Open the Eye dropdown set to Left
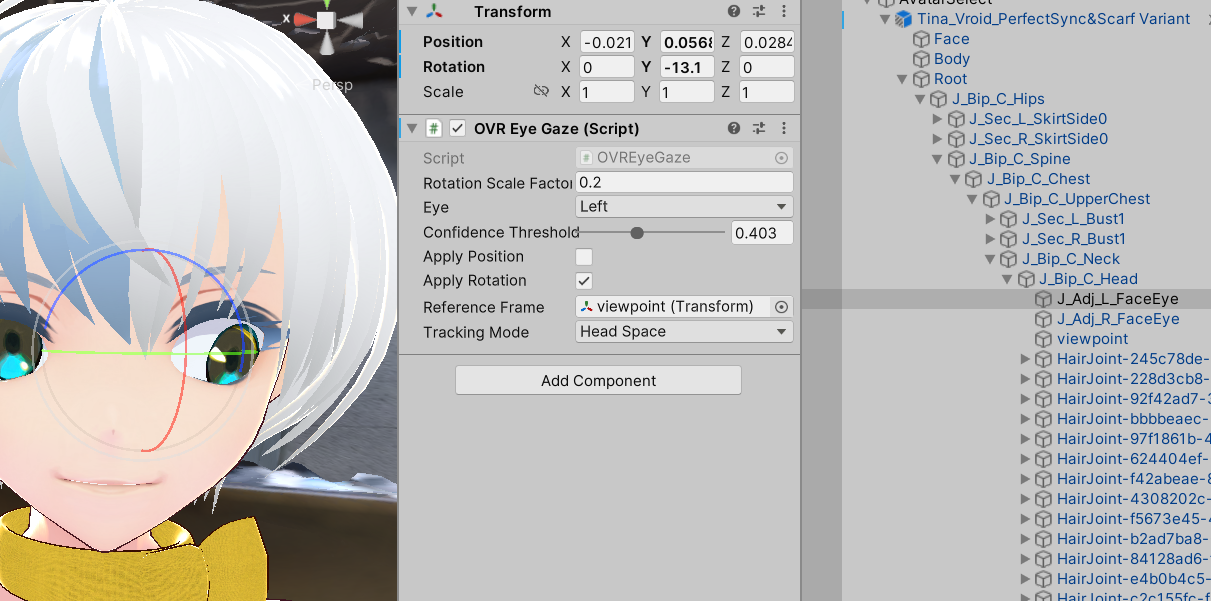 (684, 207)
